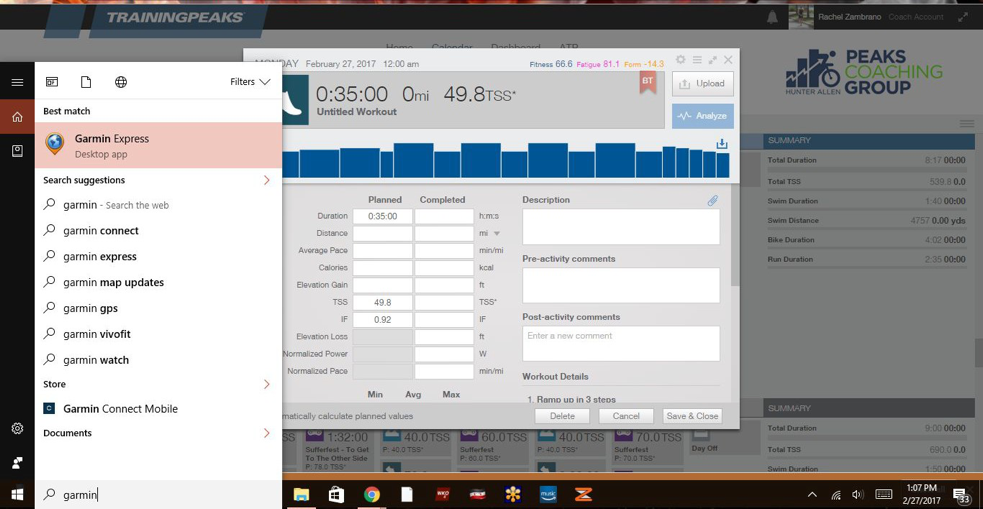This screenshot has height=509, width=983.
Task: Filter search results by Documents icon
Action: tap(86, 82)
